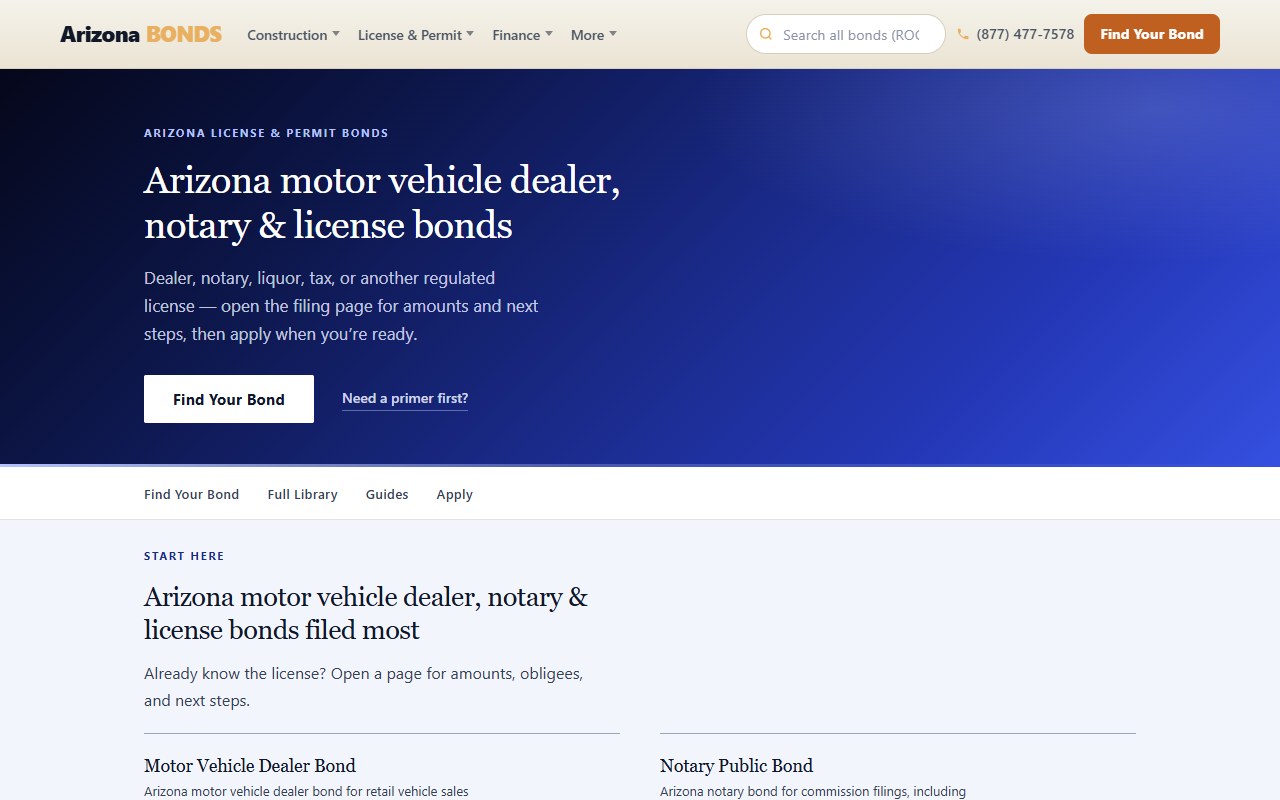
Task: Click the phone icon by the number
Action: [963, 34]
